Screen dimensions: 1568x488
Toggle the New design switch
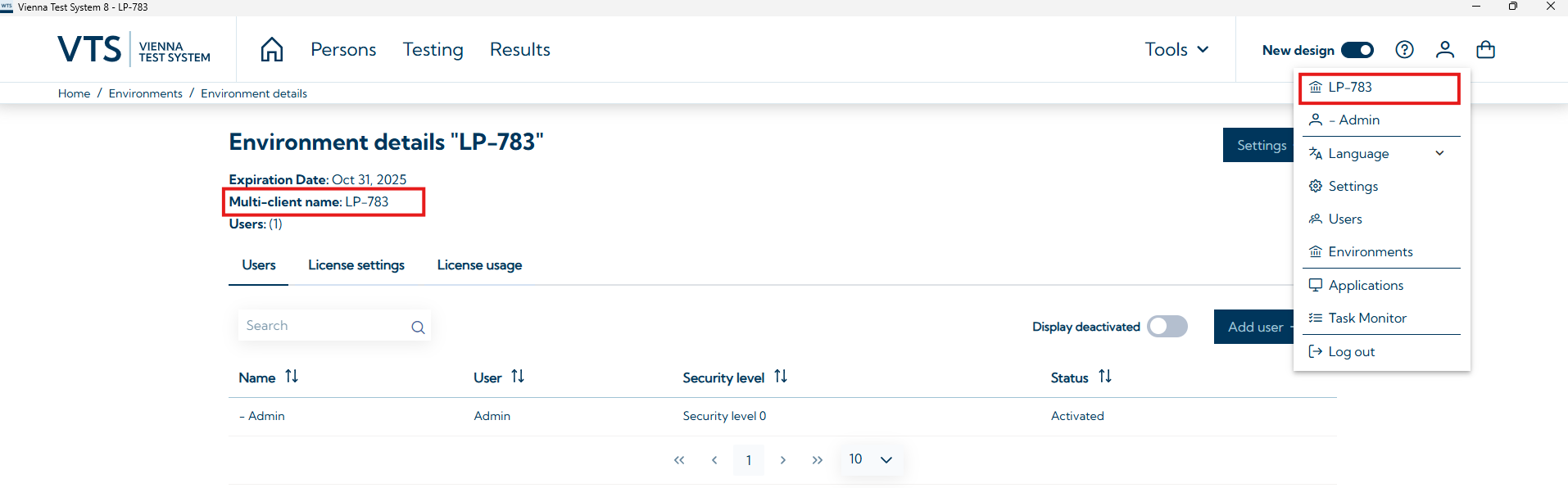point(1357,50)
